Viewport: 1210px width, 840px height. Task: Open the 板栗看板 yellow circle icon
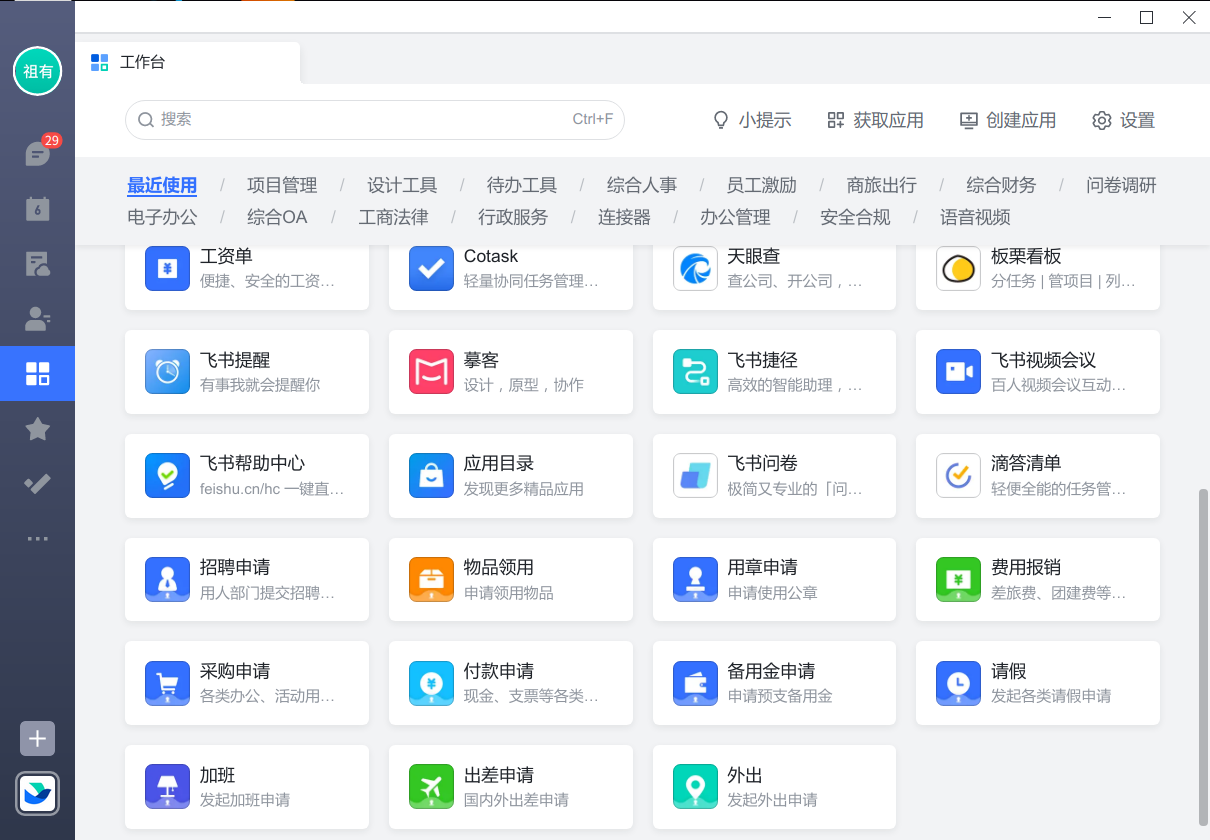(x=958, y=269)
